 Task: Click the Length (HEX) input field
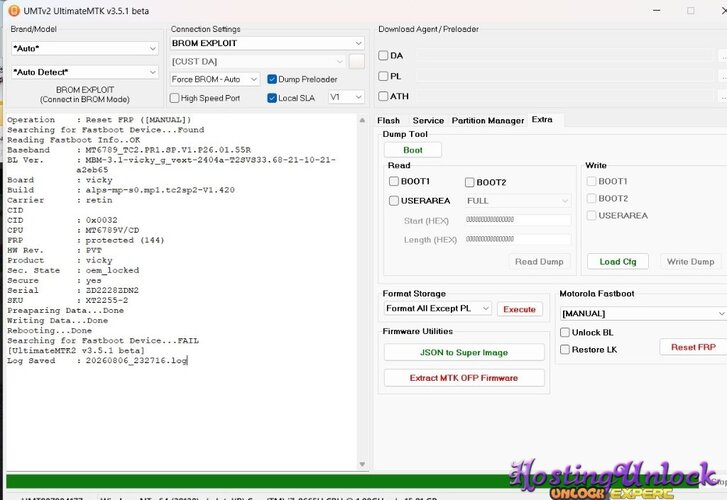(x=518, y=239)
